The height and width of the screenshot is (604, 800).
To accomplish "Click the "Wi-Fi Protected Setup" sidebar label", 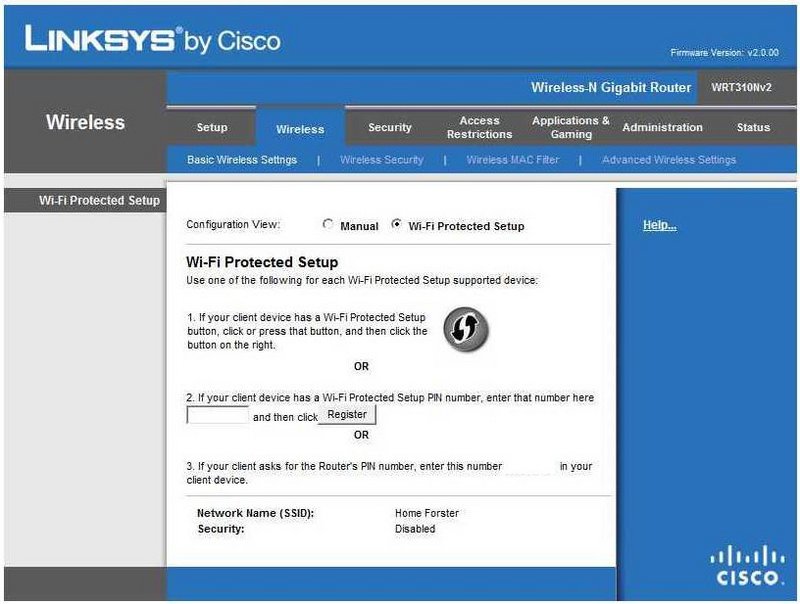I will (x=99, y=200).
